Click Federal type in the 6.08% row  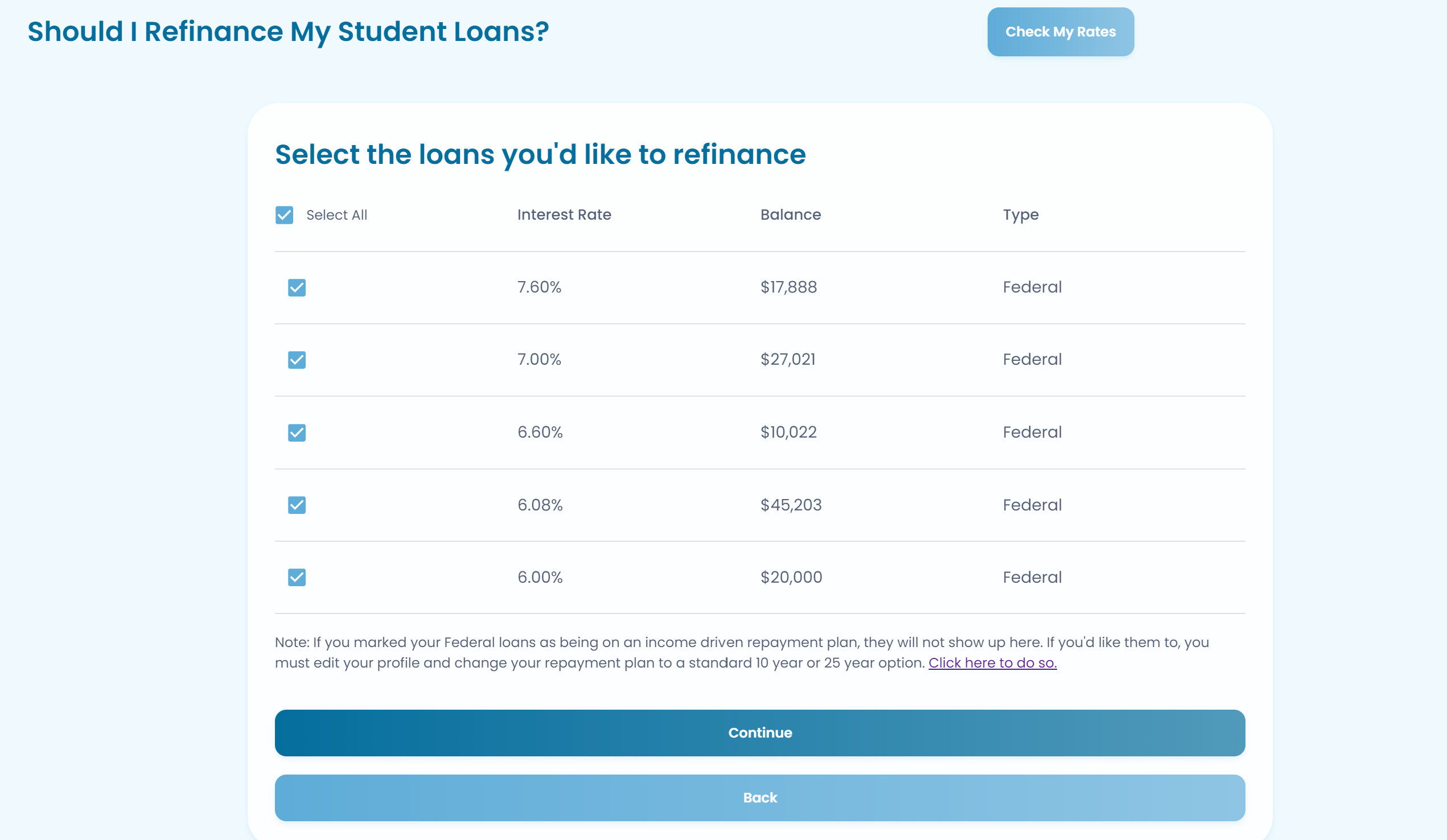point(1032,505)
